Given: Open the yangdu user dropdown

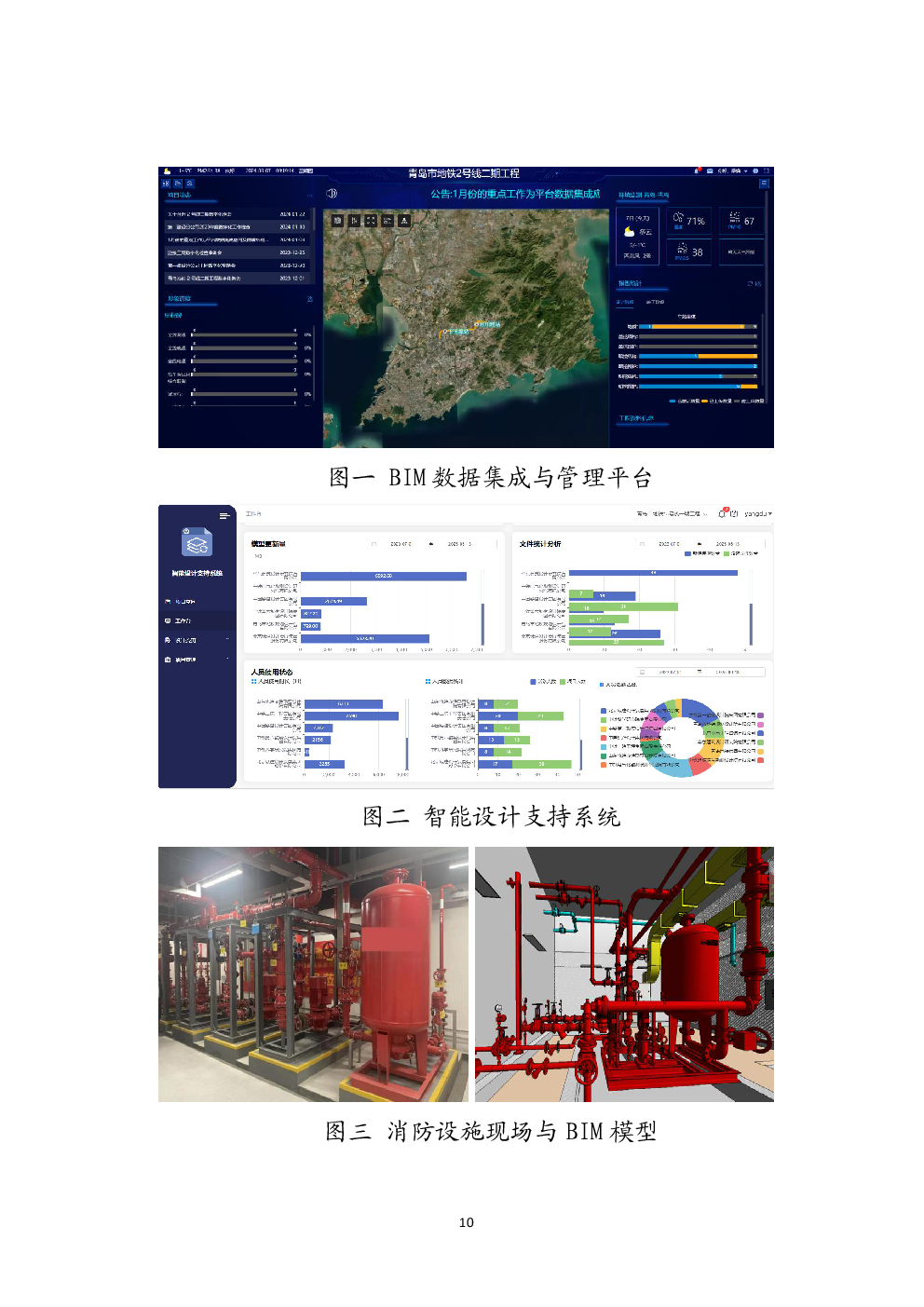Looking at the screenshot, I should 757,513.
